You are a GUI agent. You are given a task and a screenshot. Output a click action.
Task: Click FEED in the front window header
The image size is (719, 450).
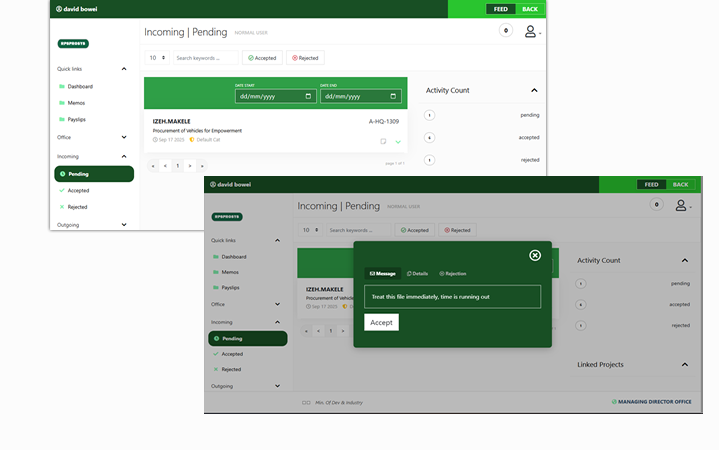[x=651, y=184]
